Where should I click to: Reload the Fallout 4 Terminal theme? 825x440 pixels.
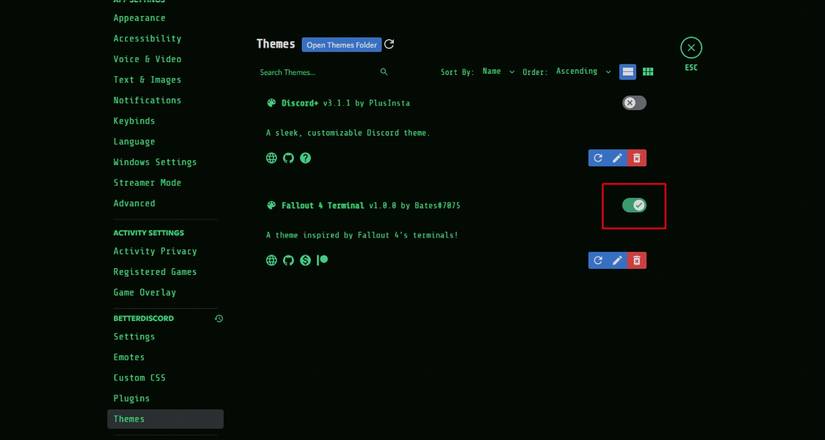coord(598,260)
